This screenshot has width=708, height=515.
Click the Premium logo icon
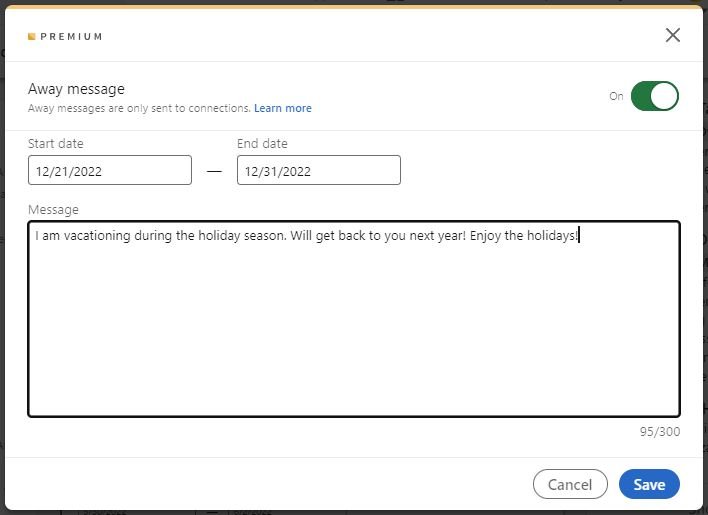coord(32,37)
